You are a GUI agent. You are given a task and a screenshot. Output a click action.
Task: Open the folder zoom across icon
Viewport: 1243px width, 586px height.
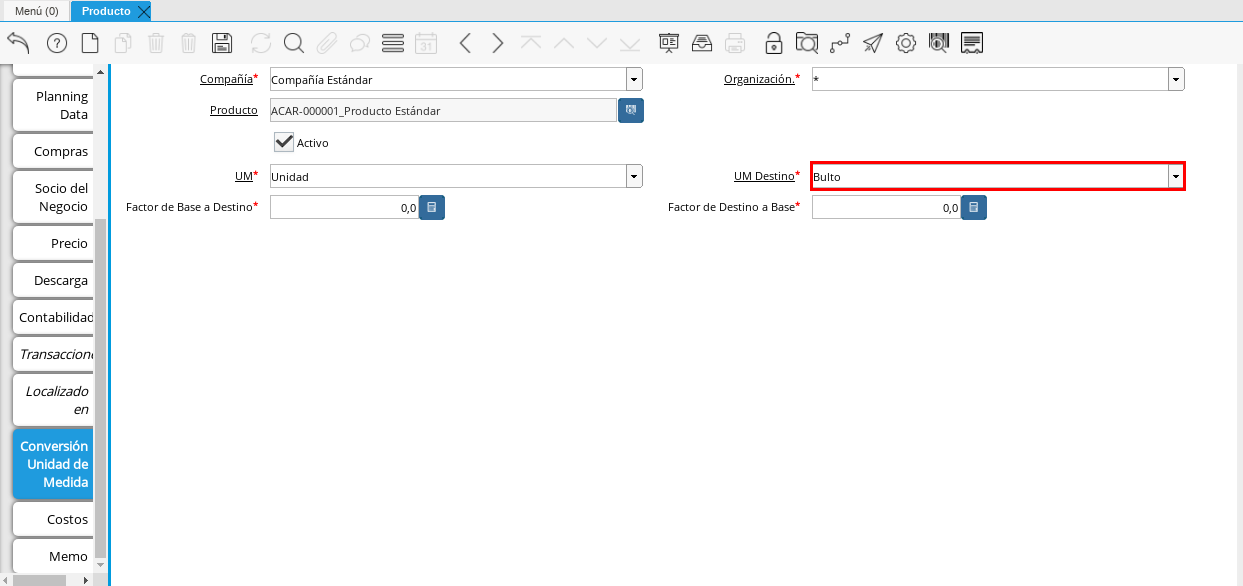pyautogui.click(x=807, y=43)
